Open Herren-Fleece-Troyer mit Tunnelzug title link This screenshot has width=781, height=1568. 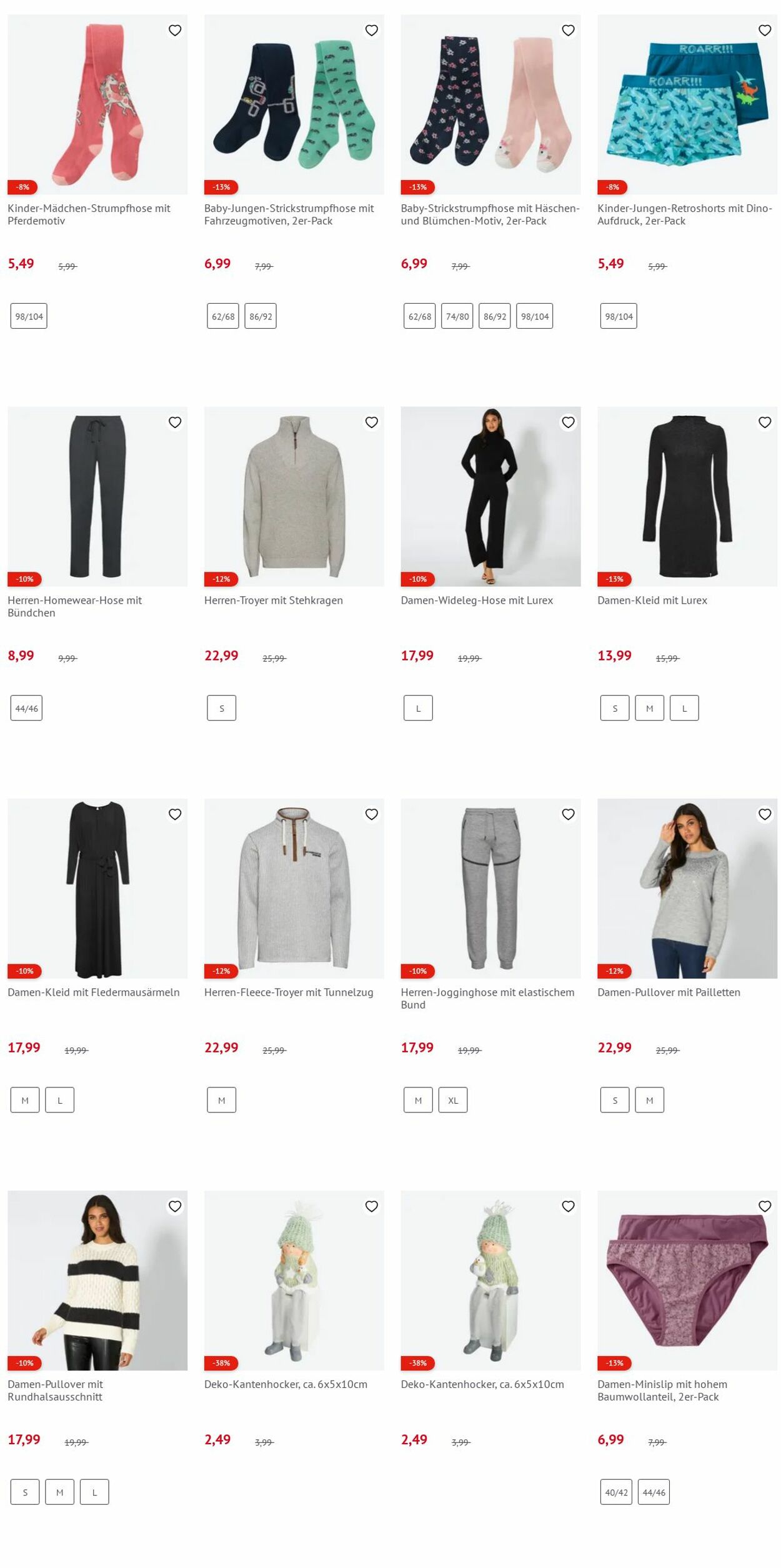pos(289,992)
